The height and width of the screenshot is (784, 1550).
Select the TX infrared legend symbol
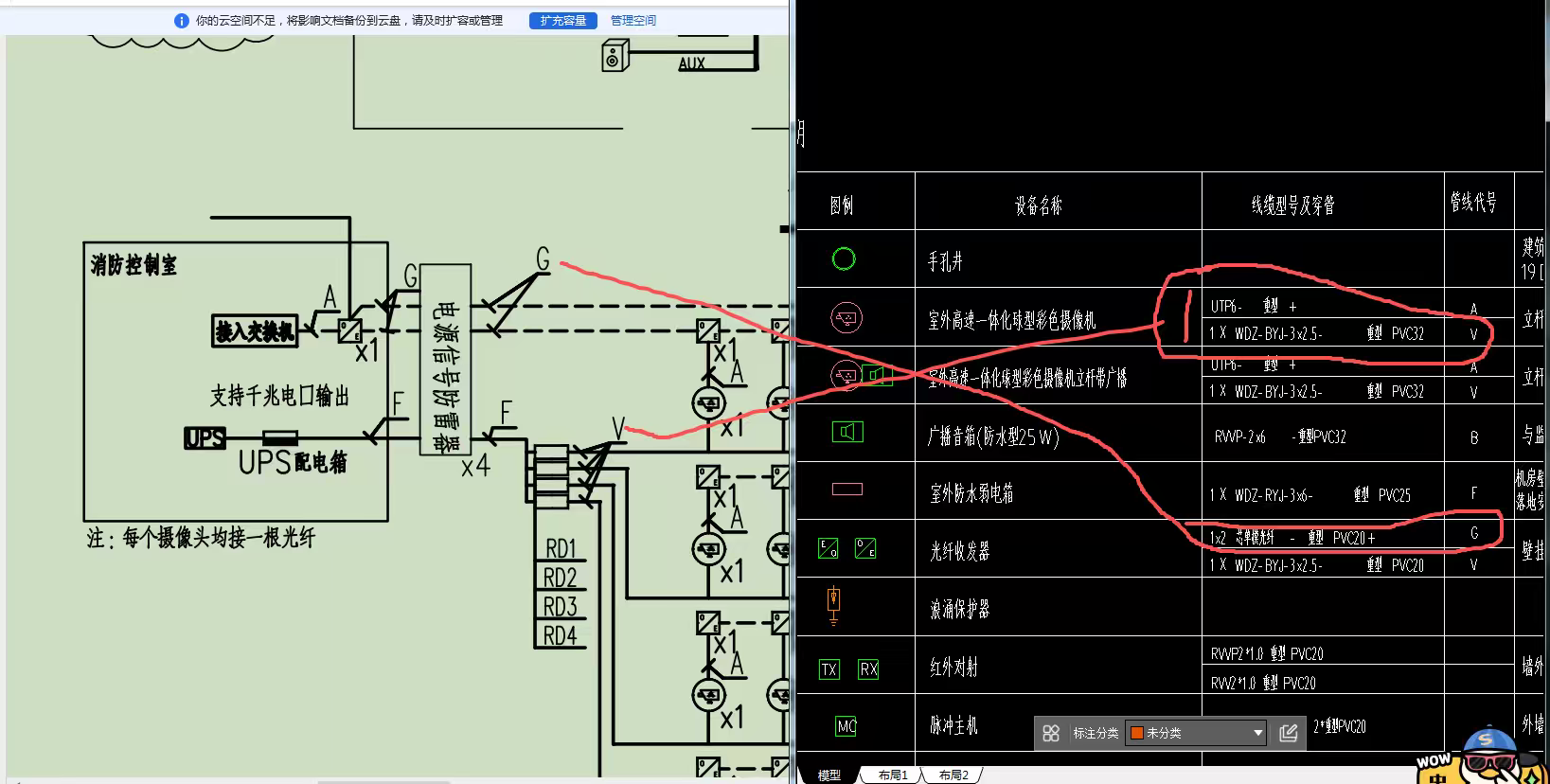[x=829, y=669]
